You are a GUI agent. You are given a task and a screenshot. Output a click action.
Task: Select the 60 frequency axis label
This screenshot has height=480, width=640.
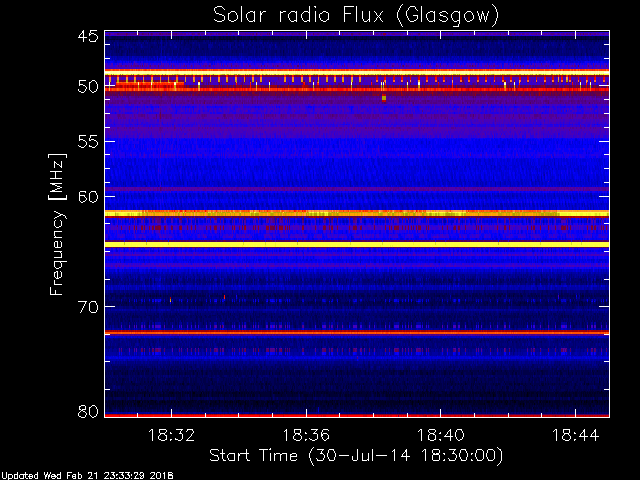[x=88, y=197]
